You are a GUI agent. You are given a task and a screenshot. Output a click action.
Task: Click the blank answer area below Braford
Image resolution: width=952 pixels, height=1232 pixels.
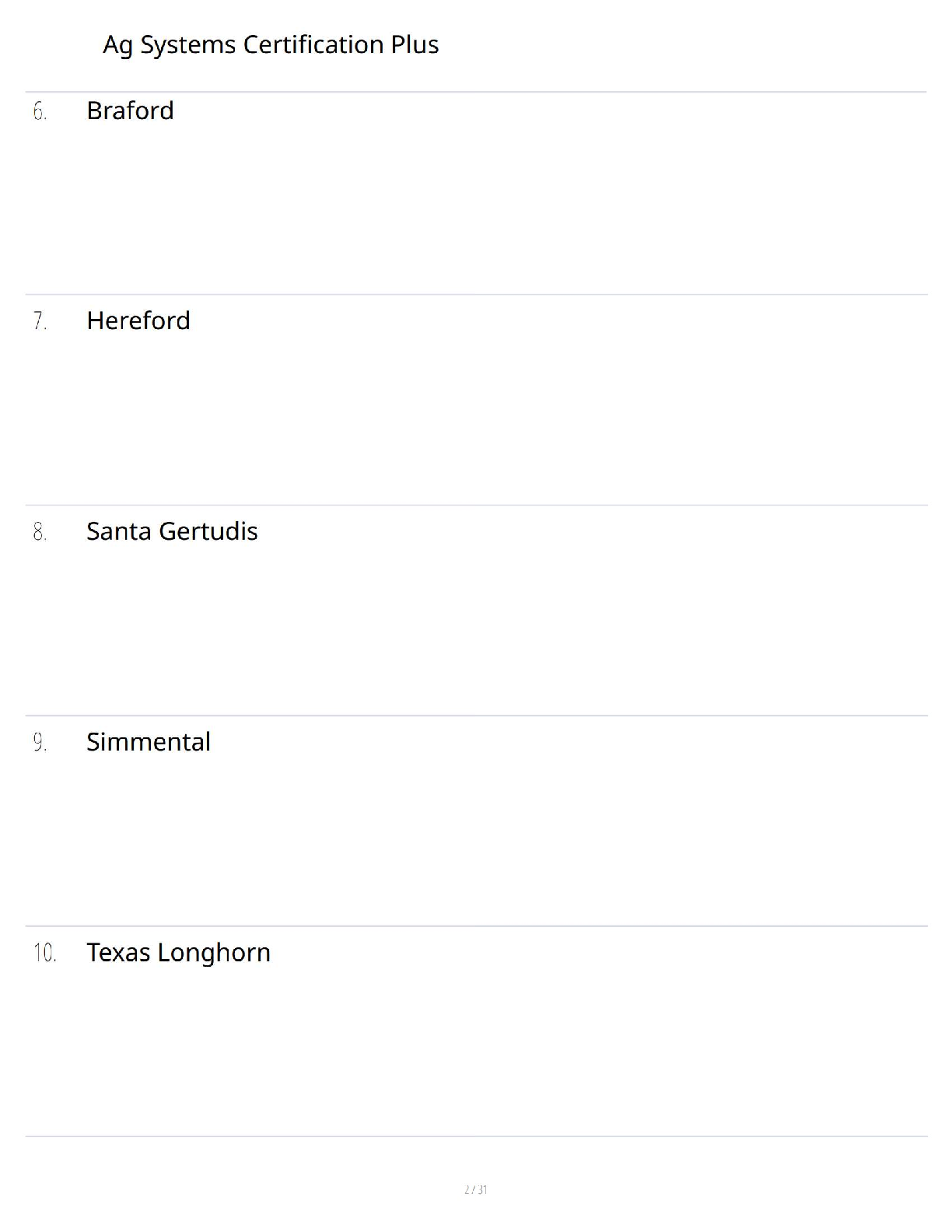(x=476, y=210)
